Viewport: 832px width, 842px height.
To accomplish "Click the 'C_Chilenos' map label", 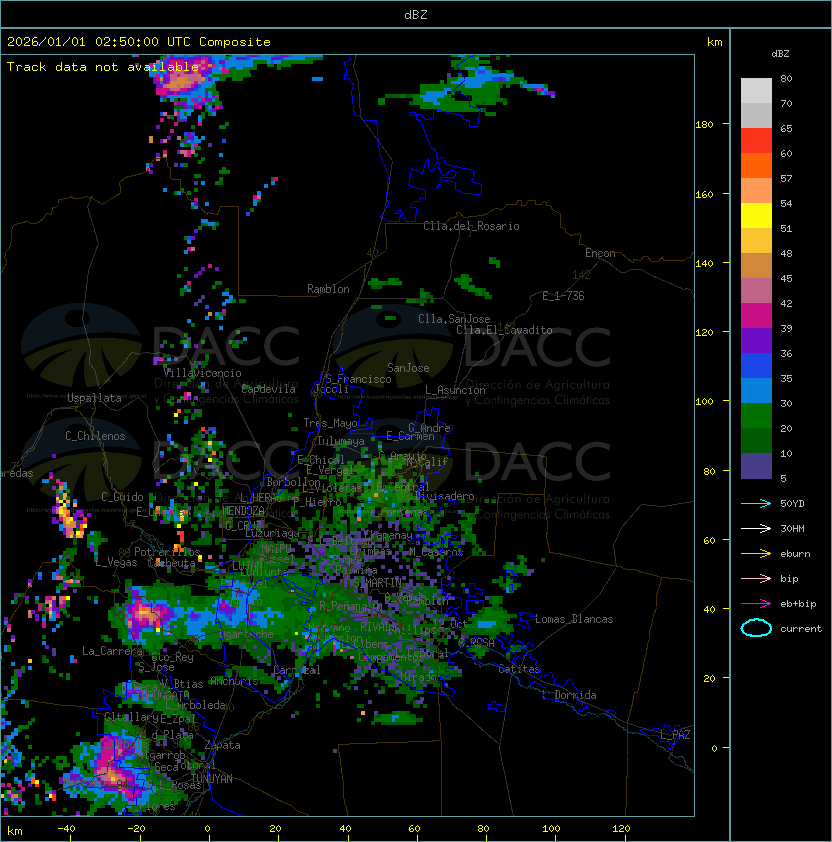I will 95,436.
